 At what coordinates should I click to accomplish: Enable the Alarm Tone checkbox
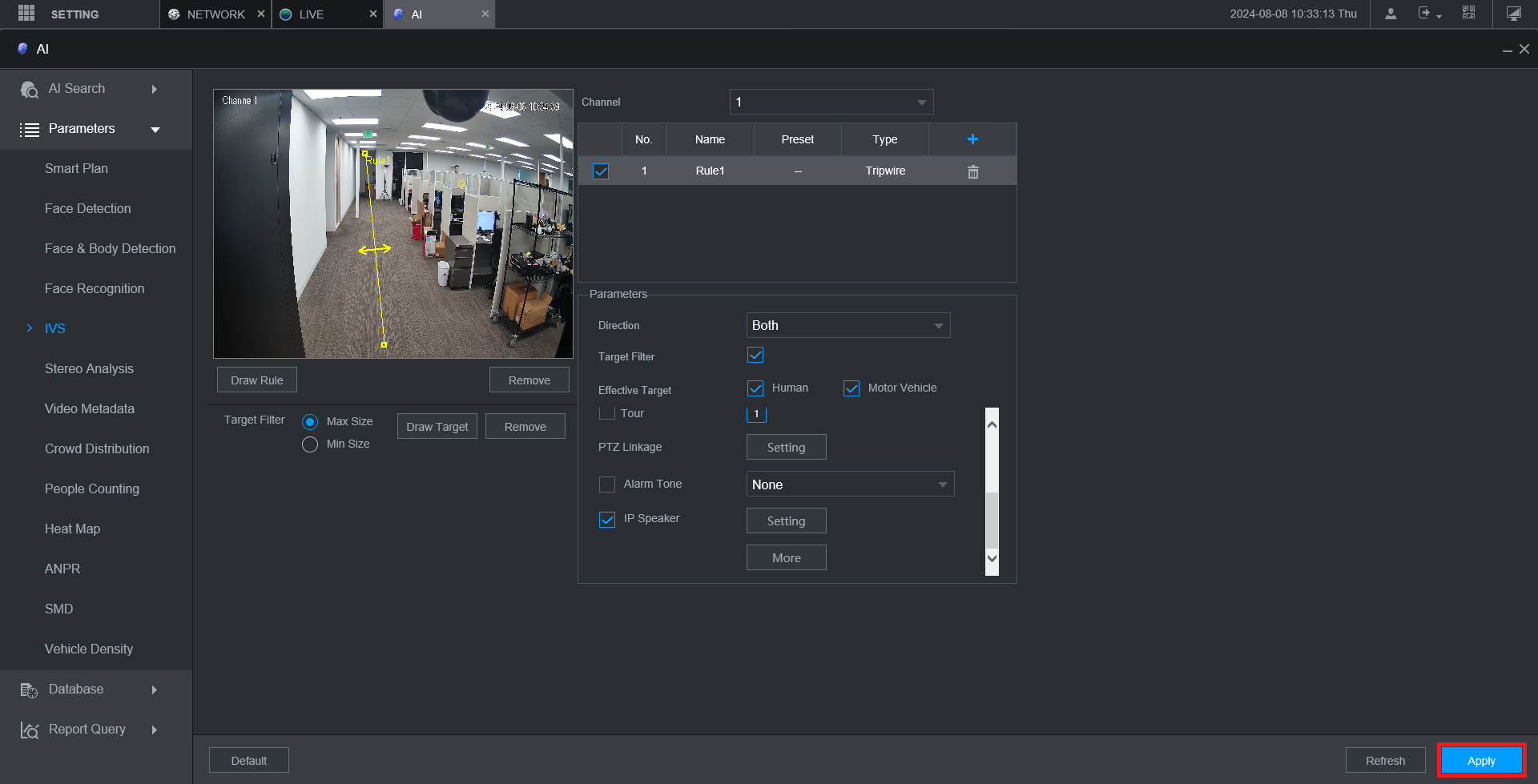(x=607, y=484)
